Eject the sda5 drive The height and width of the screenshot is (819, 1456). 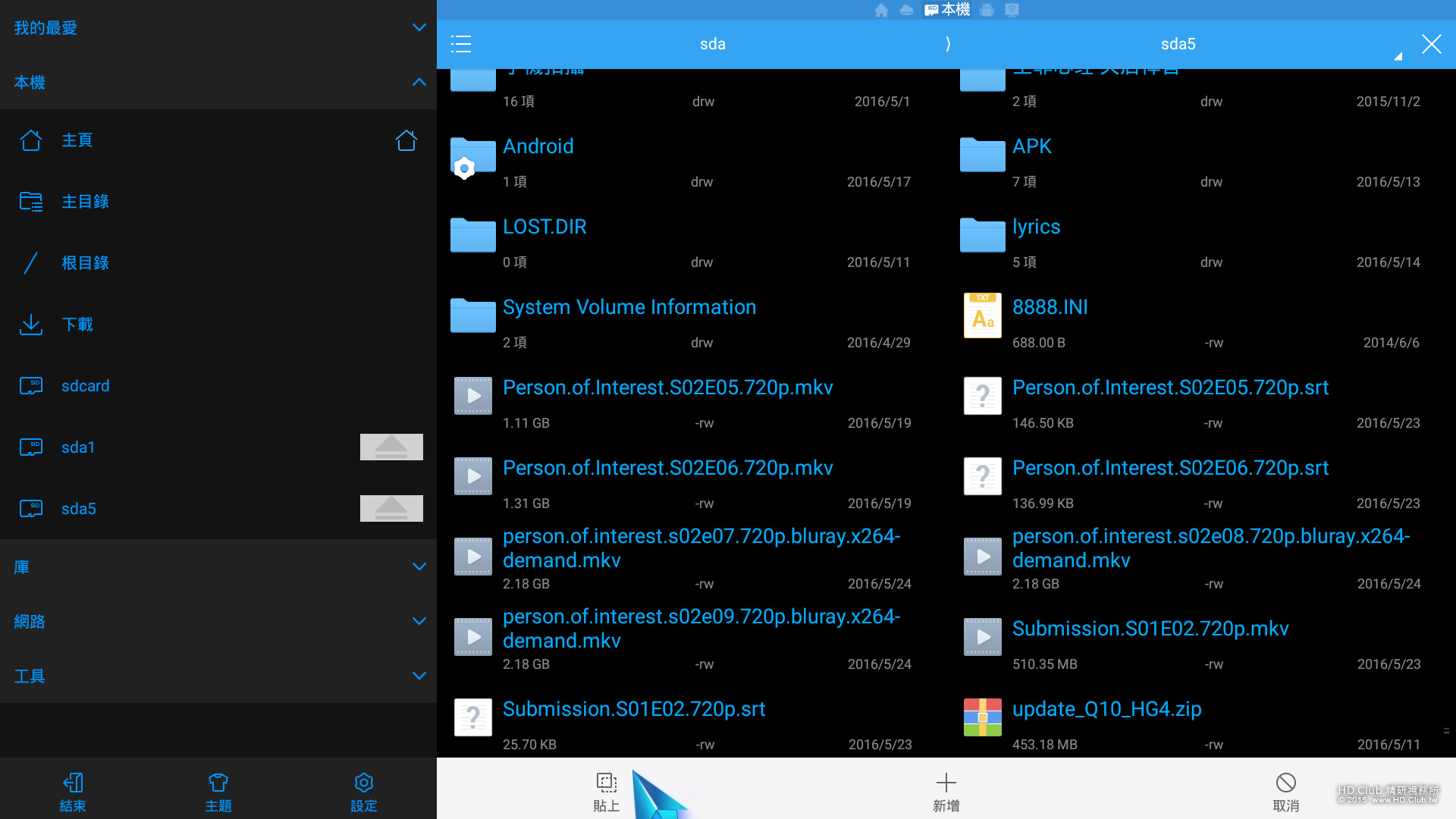[391, 509]
